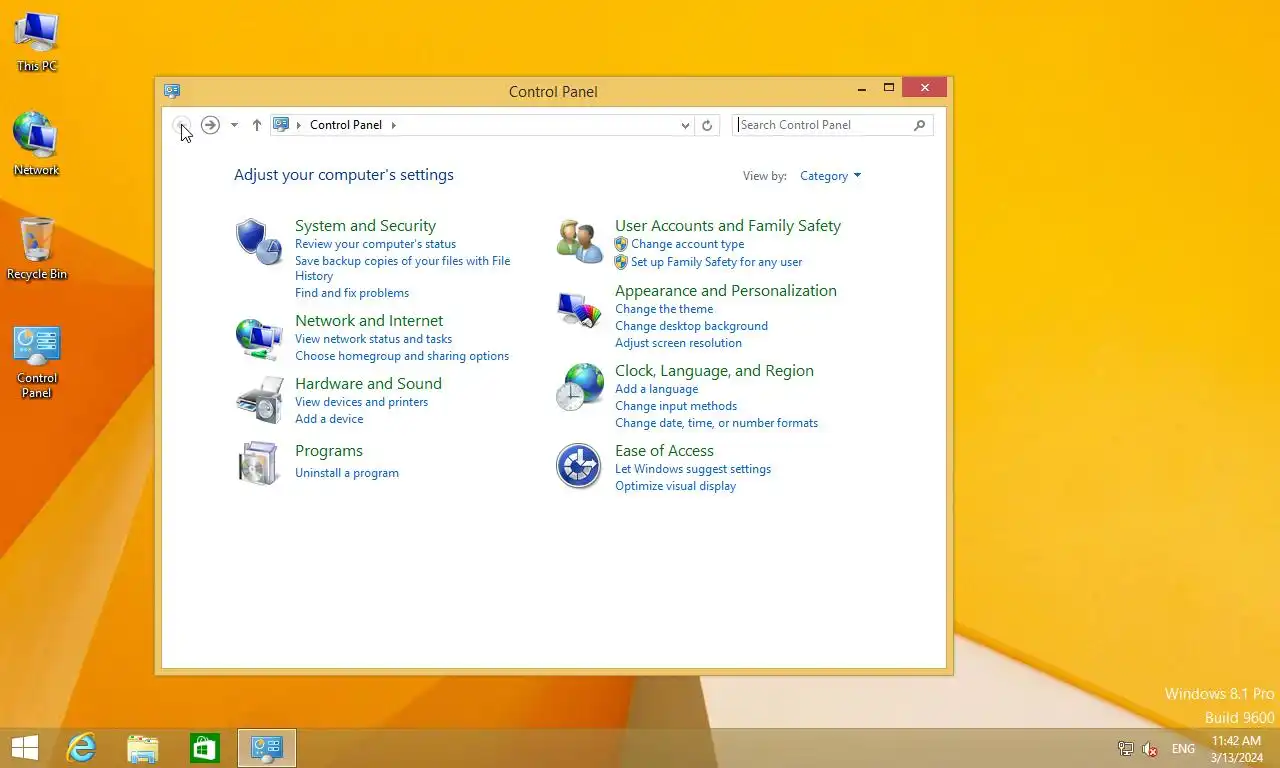1280x768 pixels.
Task: Click Choose homegroup and sharing options
Action: click(402, 356)
